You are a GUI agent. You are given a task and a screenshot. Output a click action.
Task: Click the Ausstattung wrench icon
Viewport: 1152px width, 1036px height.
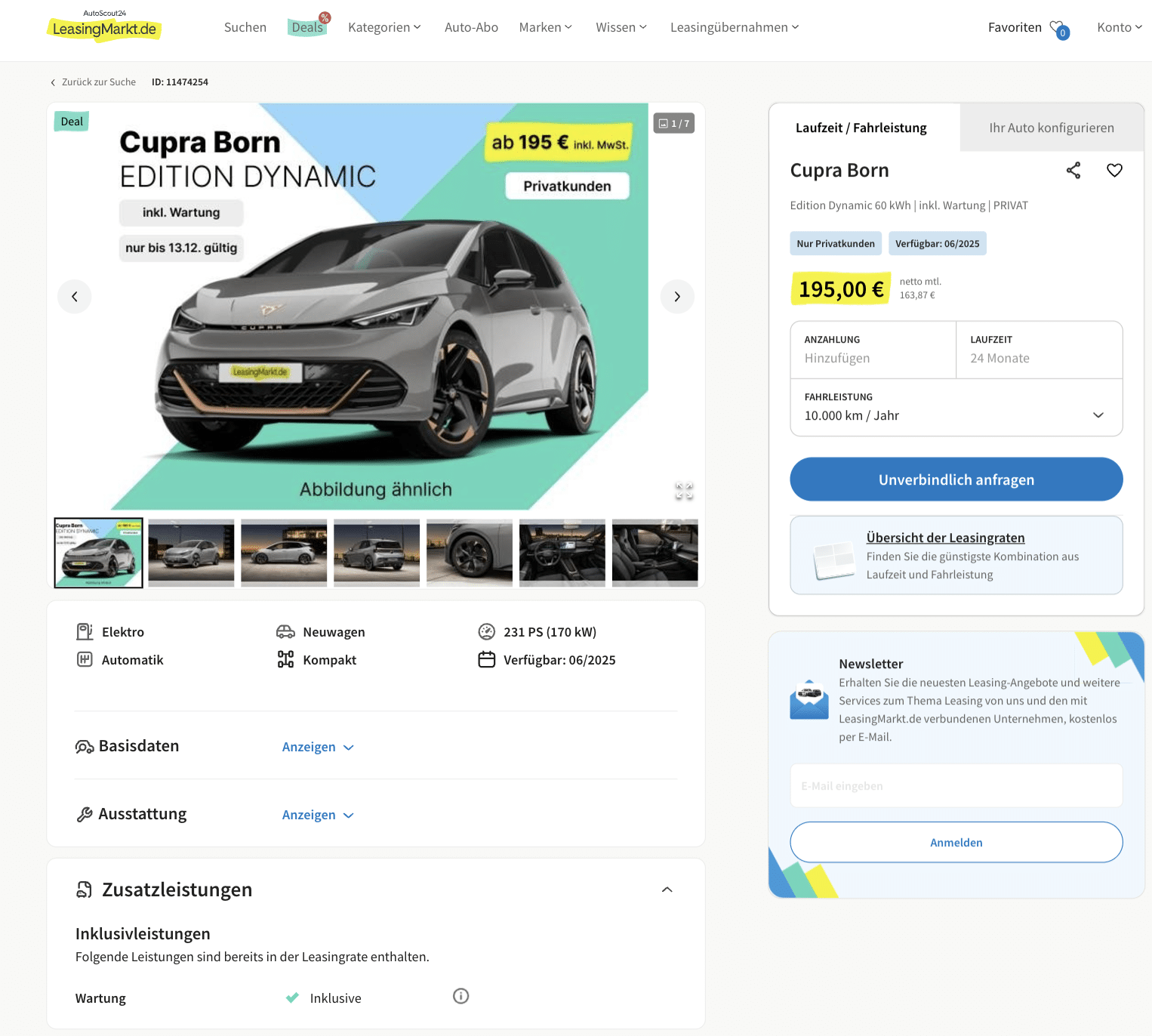85,814
